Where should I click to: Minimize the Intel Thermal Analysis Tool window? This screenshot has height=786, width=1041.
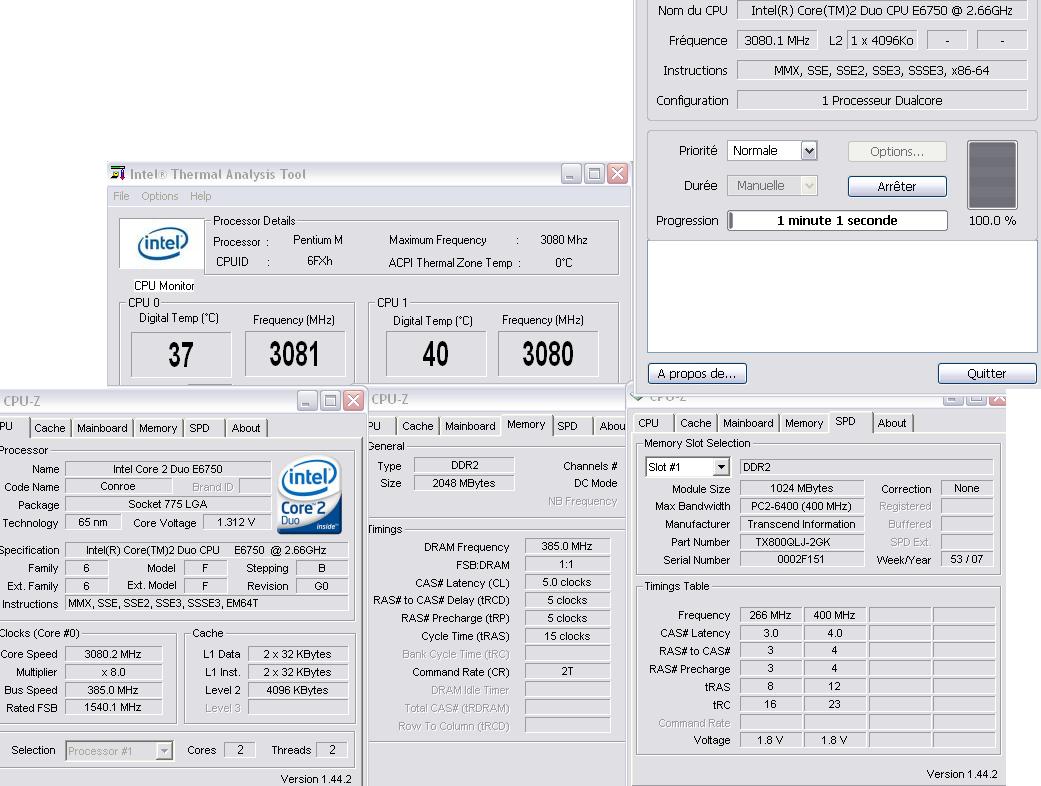pyautogui.click(x=571, y=174)
